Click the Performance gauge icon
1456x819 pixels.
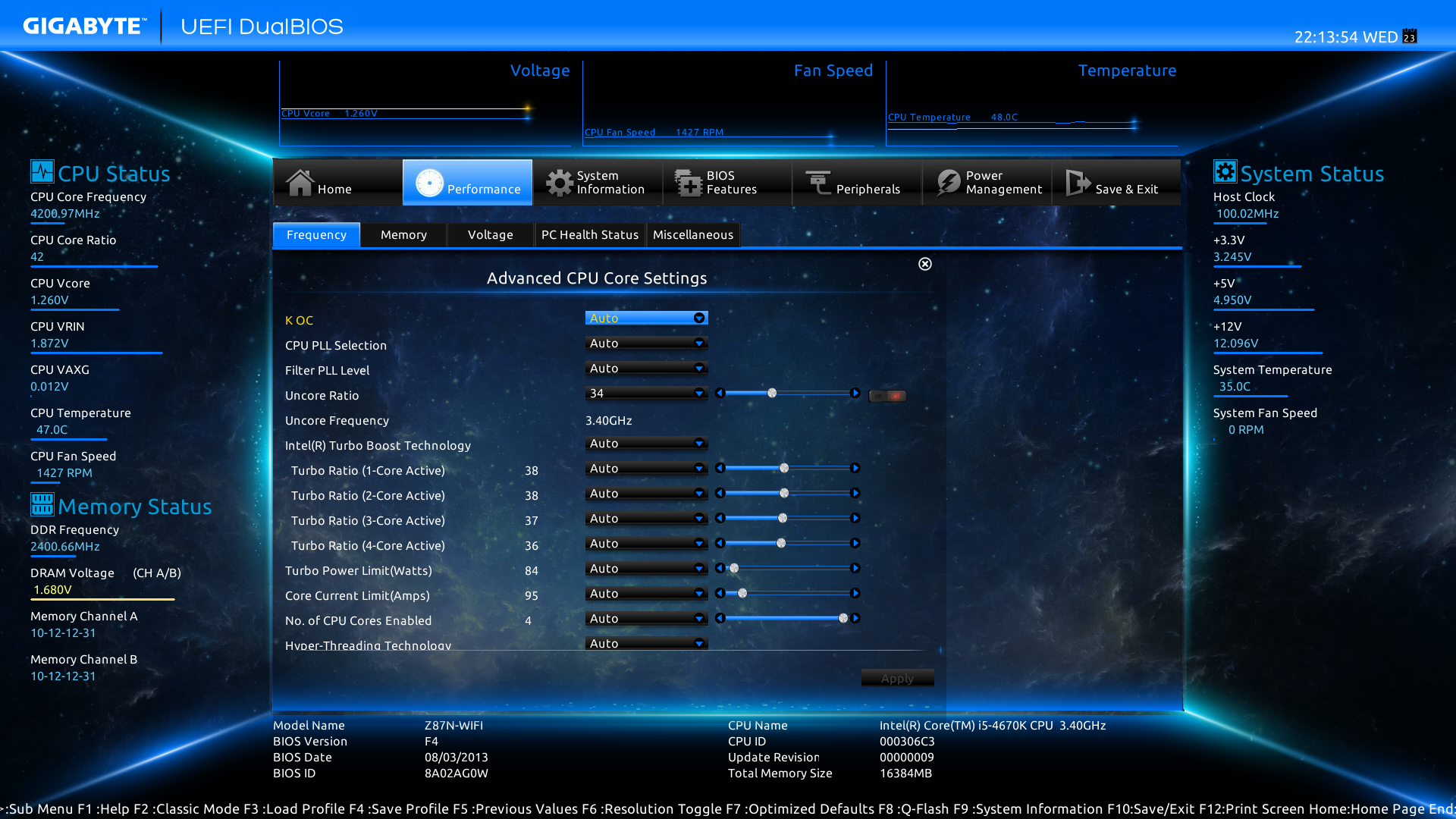429,183
